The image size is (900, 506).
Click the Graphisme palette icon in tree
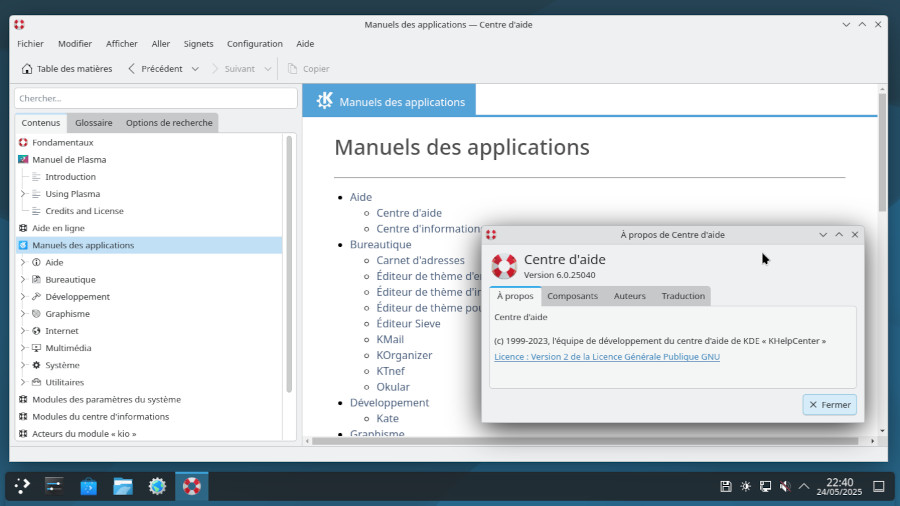point(36,314)
